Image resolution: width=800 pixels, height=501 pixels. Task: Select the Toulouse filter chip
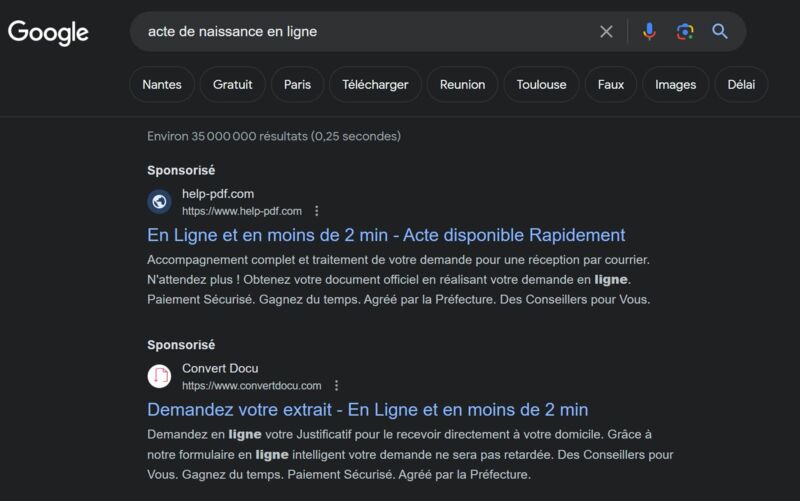pos(541,85)
